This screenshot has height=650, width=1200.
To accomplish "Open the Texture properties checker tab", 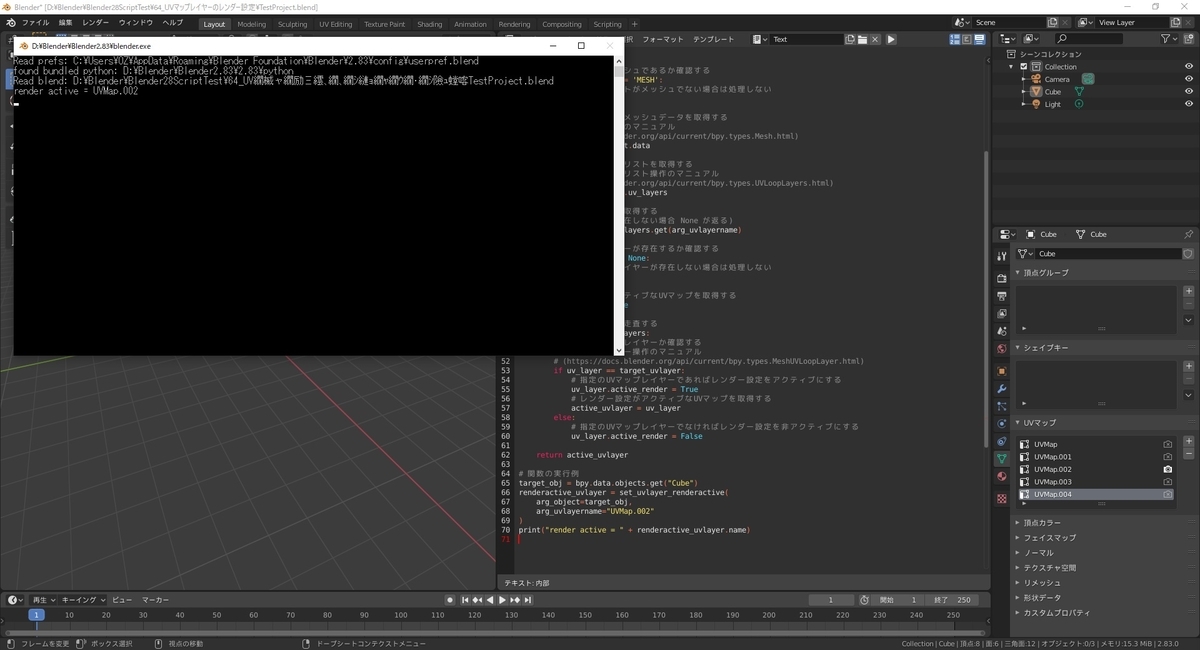I will pos(1002,498).
